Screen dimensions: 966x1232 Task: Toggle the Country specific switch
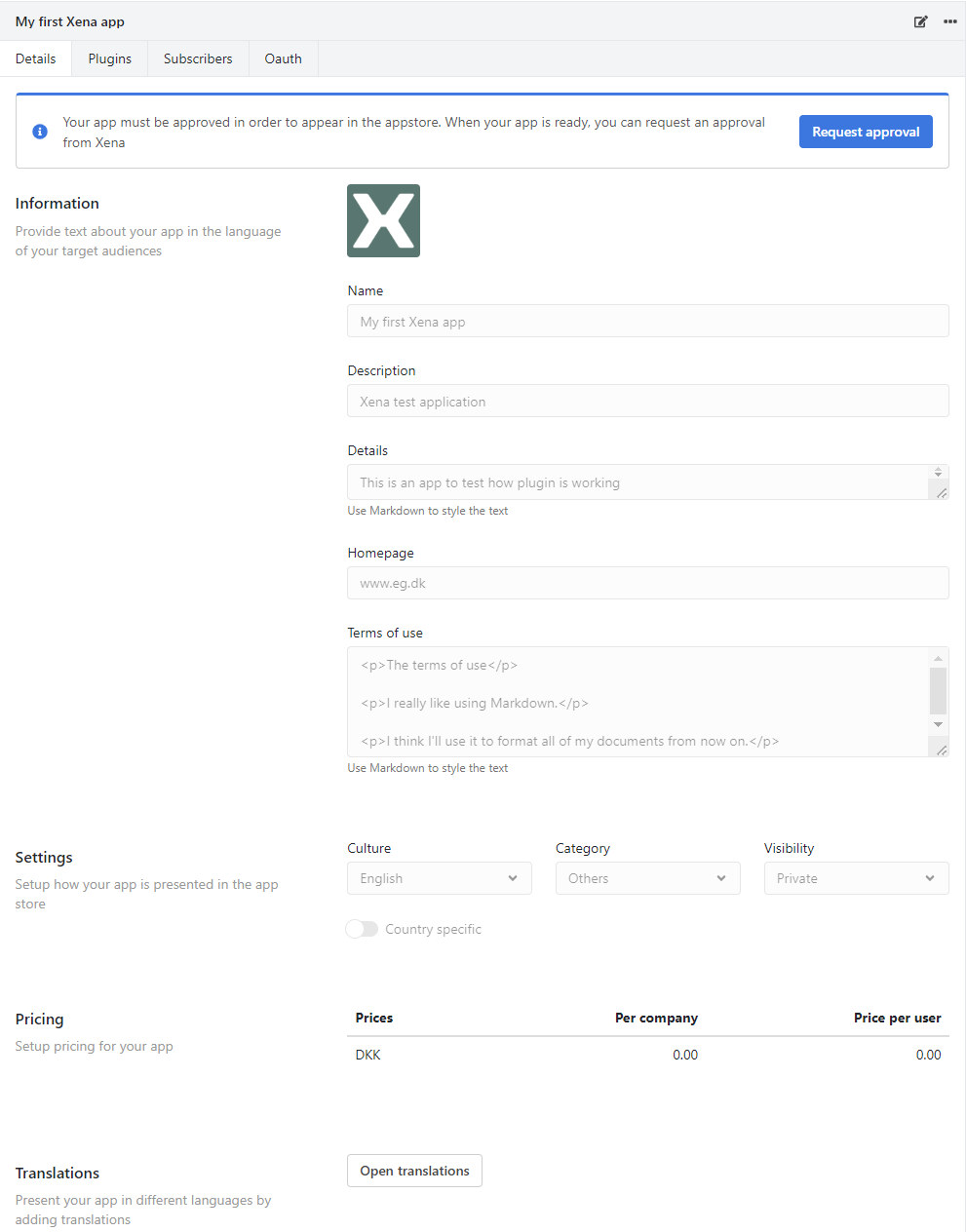tap(362, 929)
